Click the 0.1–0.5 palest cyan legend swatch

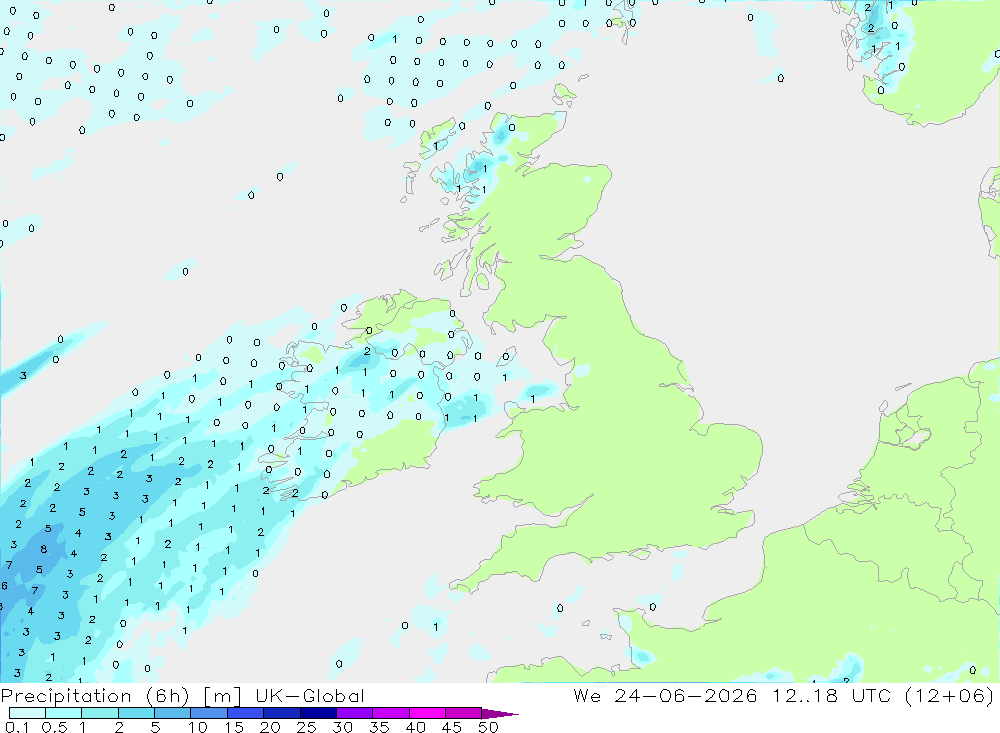(x=27, y=713)
